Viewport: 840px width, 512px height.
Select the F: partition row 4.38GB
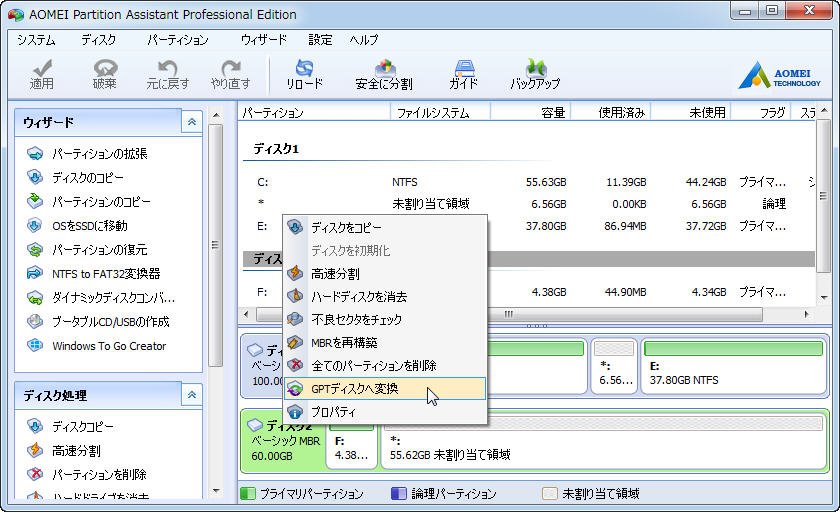[x=528, y=292]
